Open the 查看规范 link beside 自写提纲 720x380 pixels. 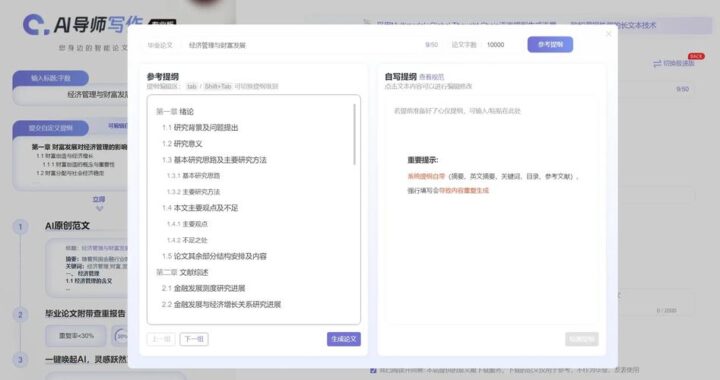click(x=432, y=77)
